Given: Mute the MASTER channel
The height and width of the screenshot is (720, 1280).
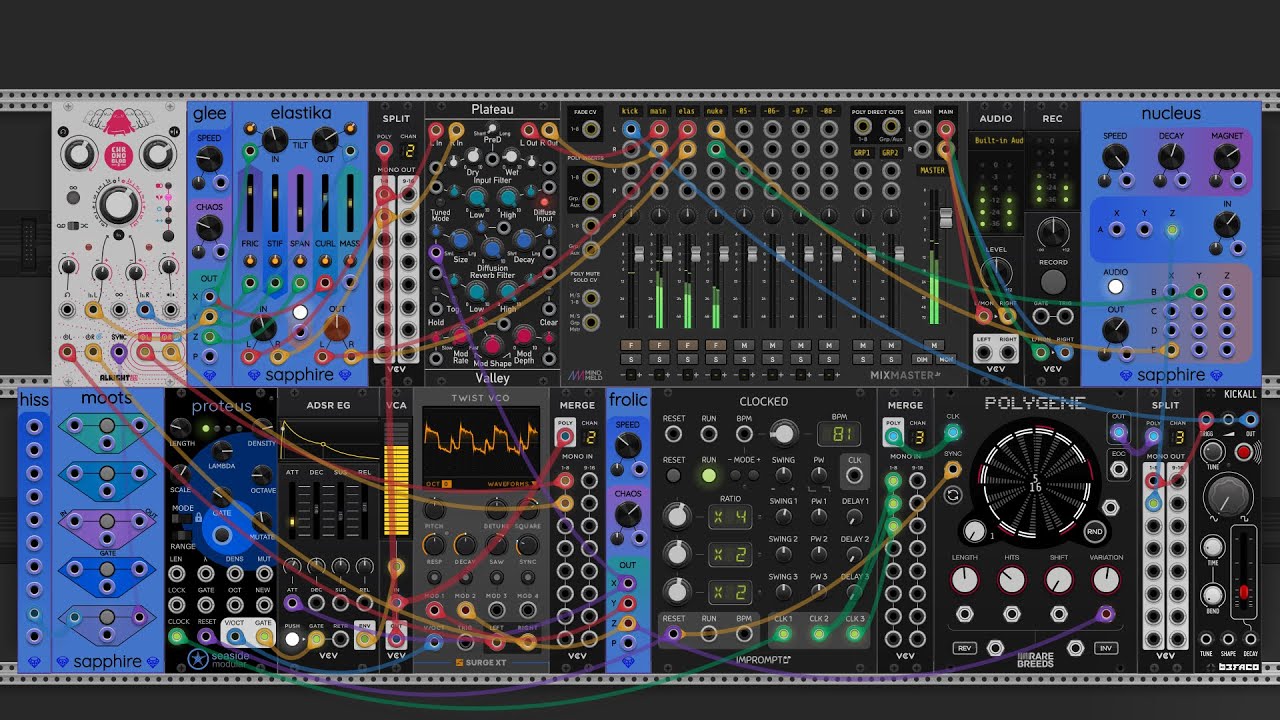Looking at the screenshot, I should click(x=934, y=345).
